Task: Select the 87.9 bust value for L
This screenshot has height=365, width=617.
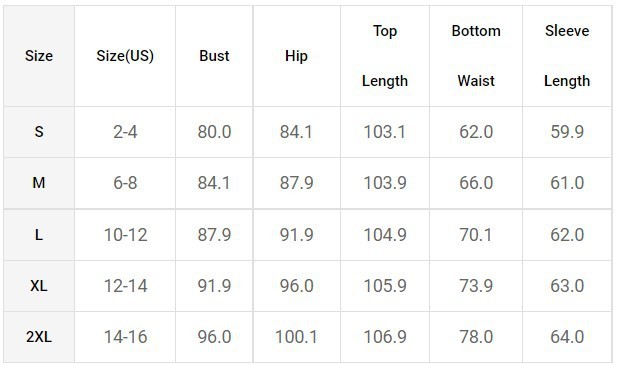Action: point(214,235)
